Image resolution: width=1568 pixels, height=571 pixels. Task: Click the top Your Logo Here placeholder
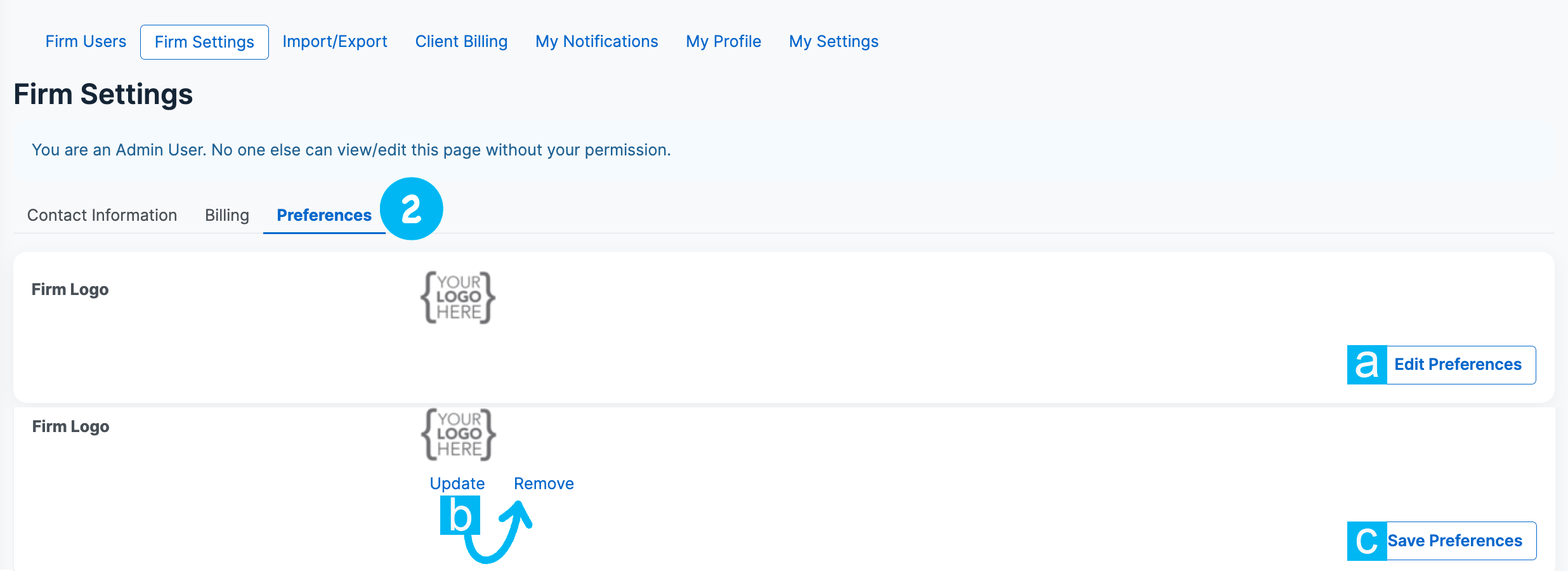click(458, 298)
